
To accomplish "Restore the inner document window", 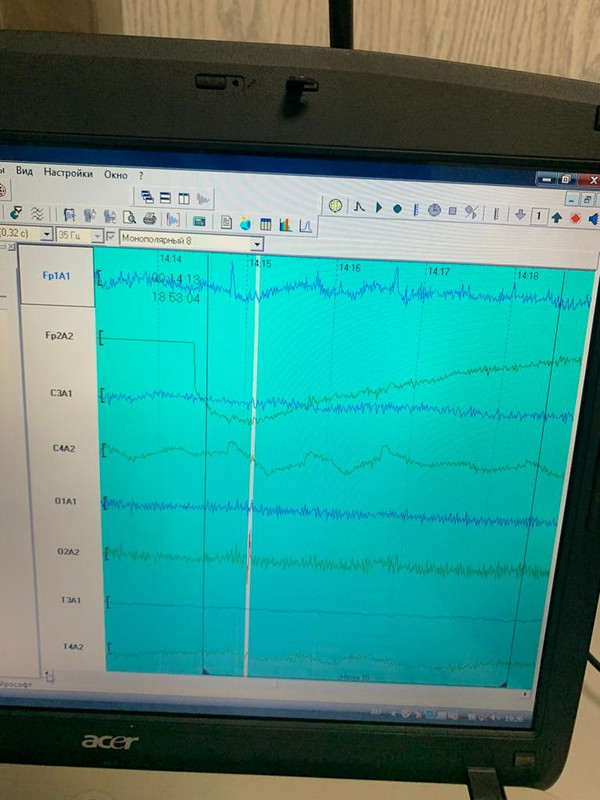I will pos(588,200).
